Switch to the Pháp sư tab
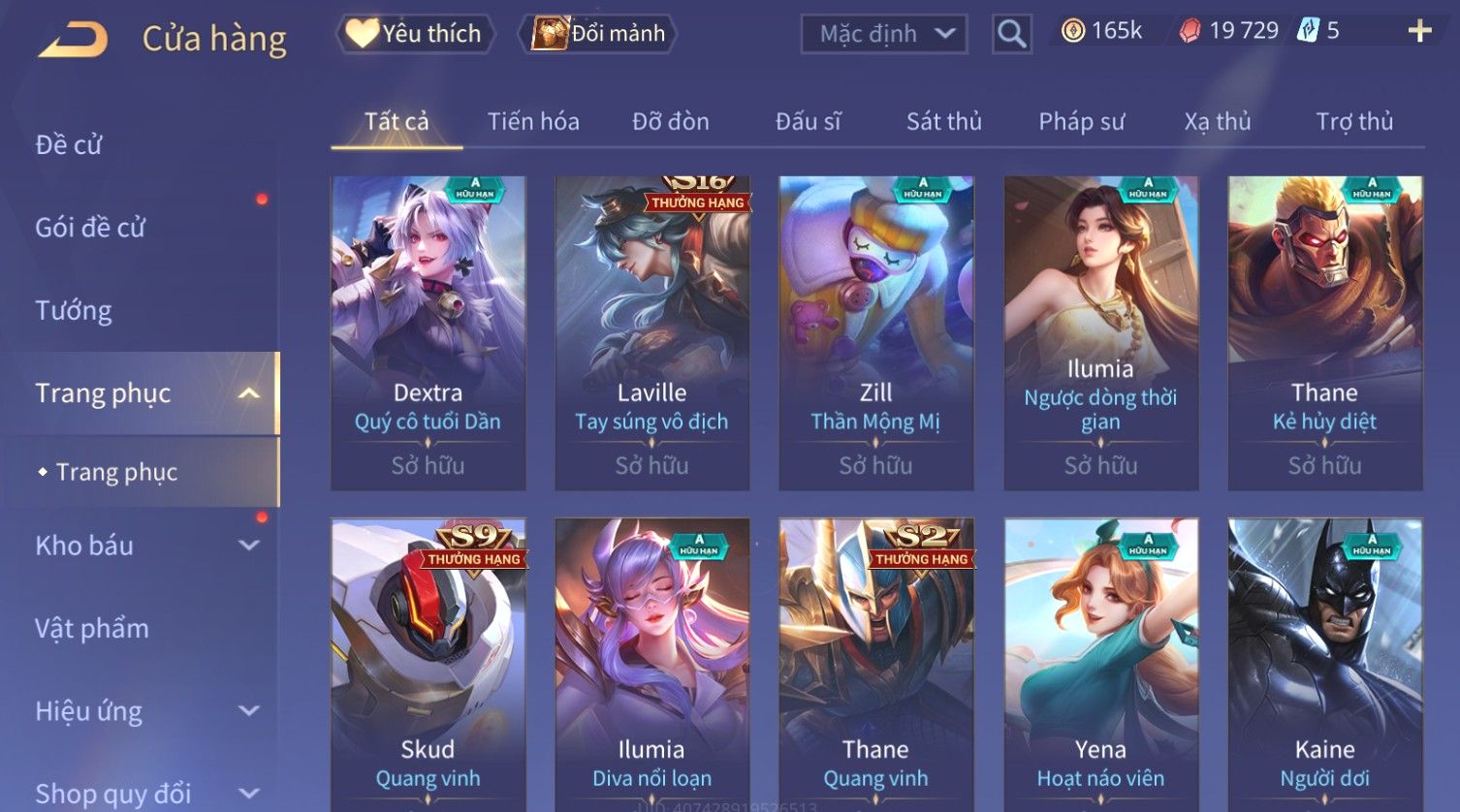 (1081, 122)
